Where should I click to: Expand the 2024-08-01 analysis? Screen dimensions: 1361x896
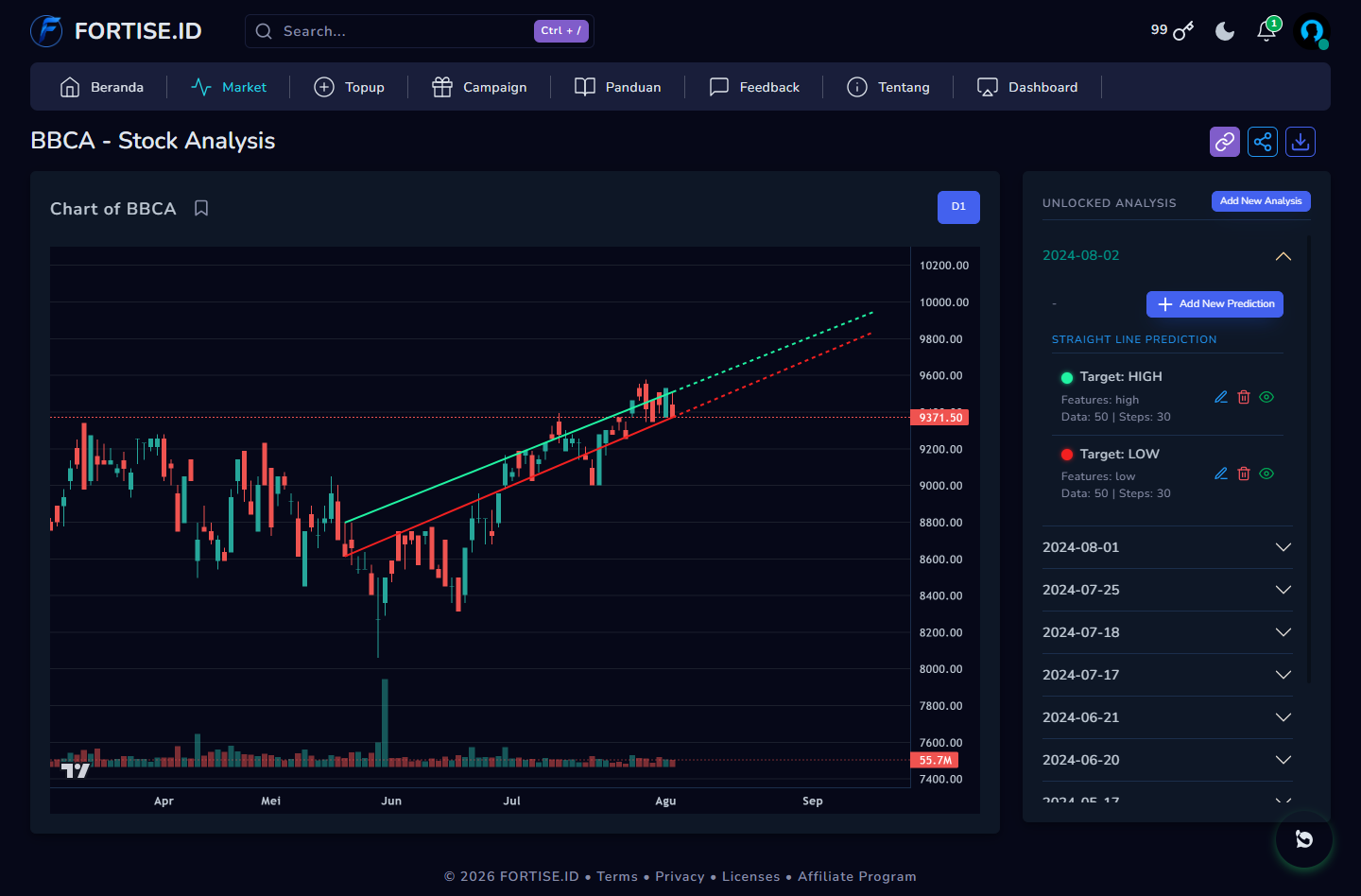click(x=1166, y=547)
